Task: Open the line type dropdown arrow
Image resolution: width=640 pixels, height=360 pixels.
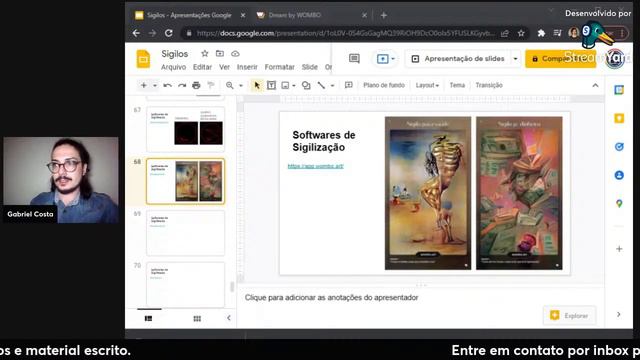Action: 332,86
